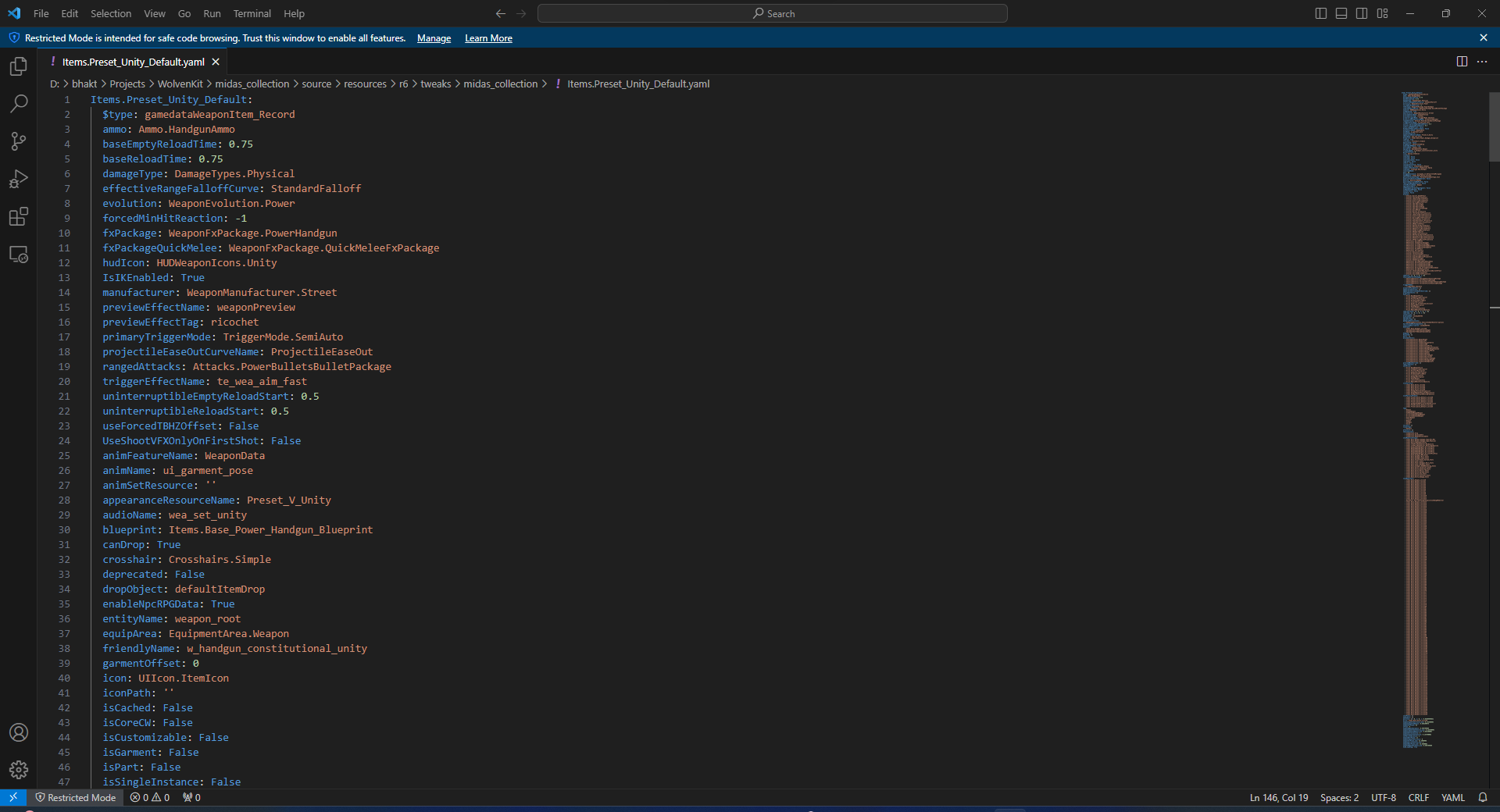Click the top Search command center field
1500x812 pixels.
click(x=772, y=13)
